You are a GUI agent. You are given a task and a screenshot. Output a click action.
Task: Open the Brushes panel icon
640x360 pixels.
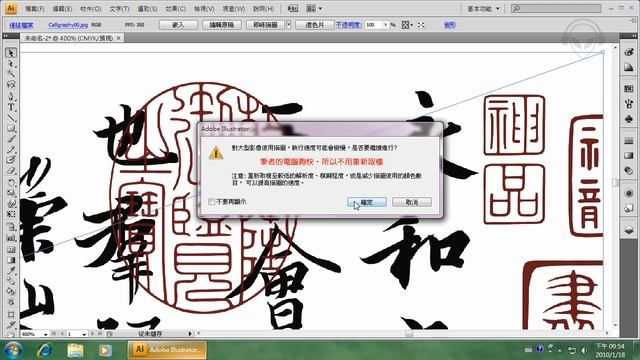[x=629, y=104]
